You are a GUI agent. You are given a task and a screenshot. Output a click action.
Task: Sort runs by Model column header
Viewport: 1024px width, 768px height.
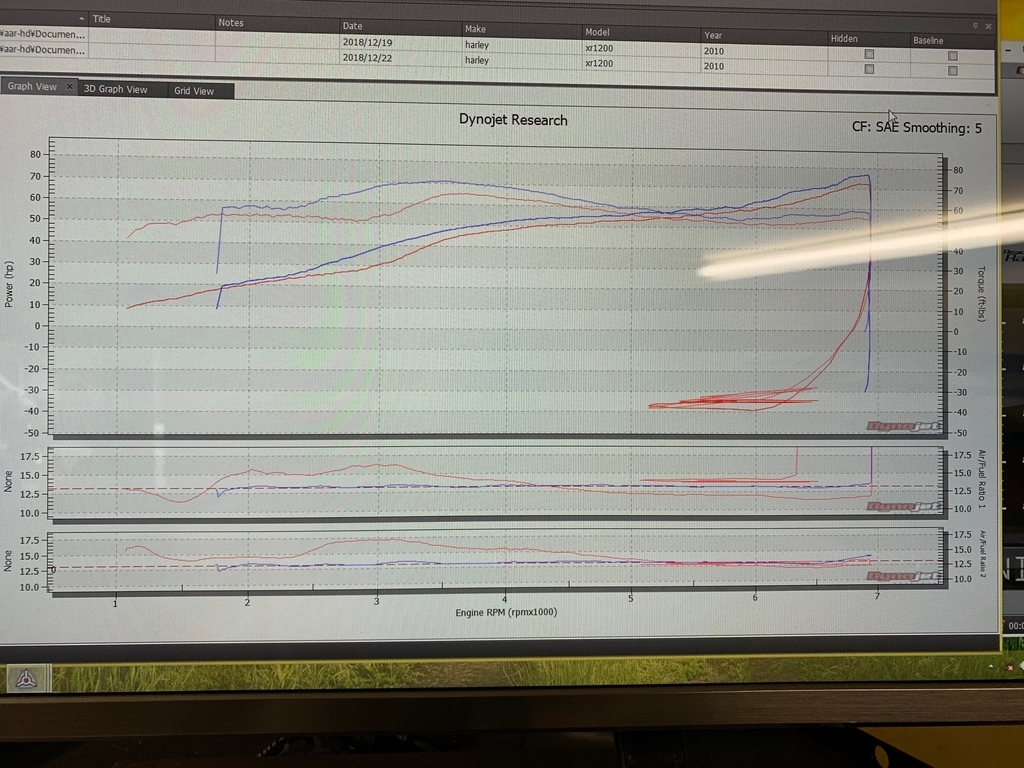(642, 32)
